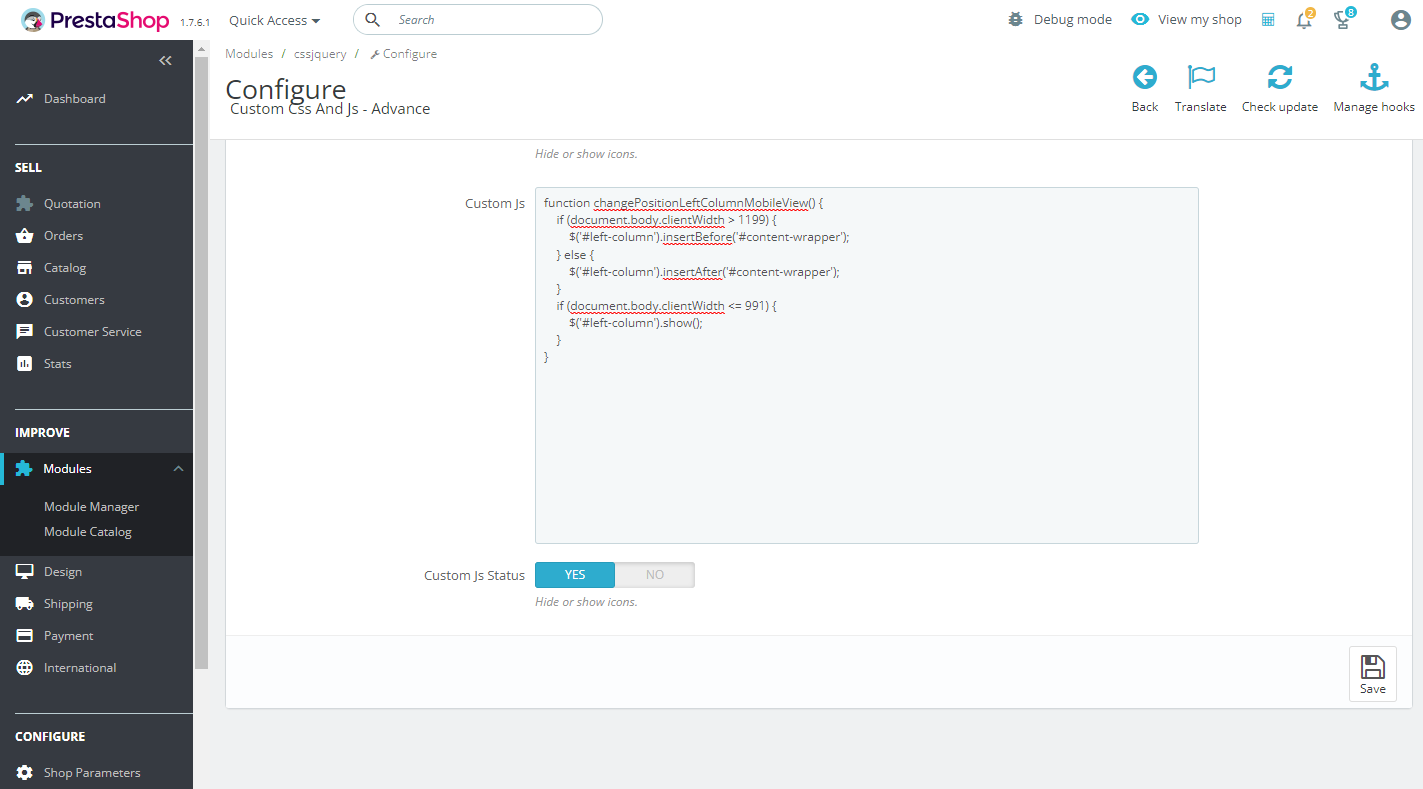Set Custom Js Status to NO

coord(655,575)
